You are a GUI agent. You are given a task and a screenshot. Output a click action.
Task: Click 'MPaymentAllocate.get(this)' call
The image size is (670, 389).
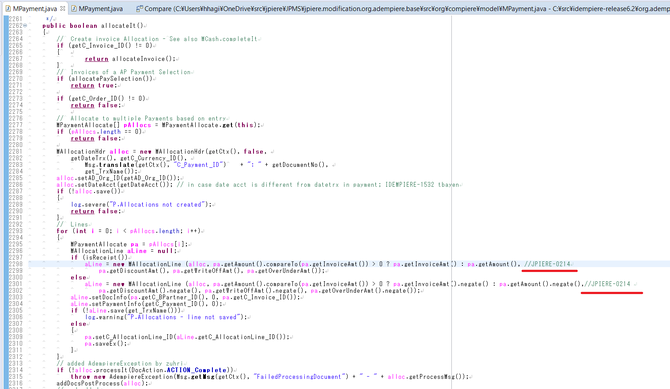tap(211, 125)
